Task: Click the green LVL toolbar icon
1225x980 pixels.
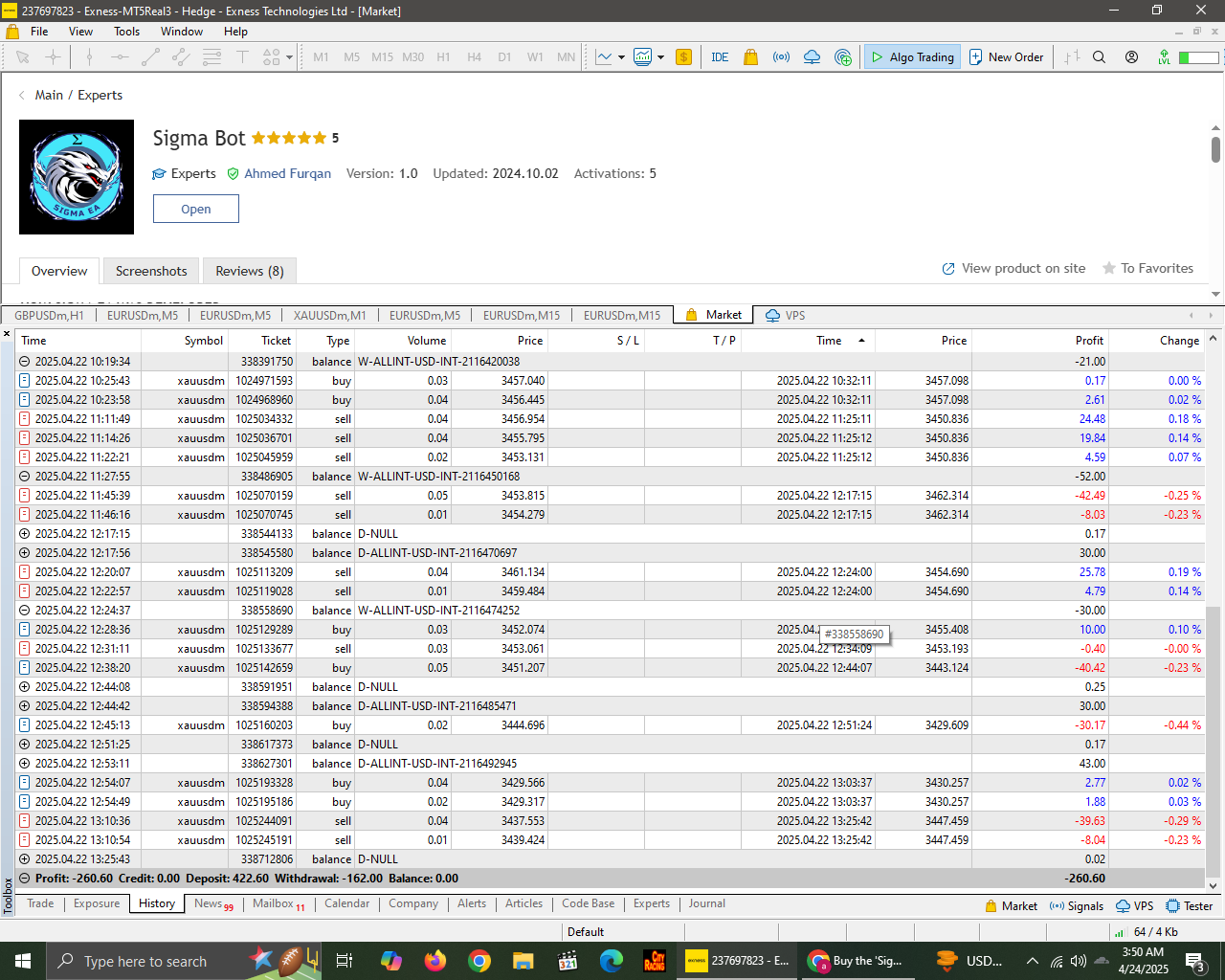Action: [1164, 57]
